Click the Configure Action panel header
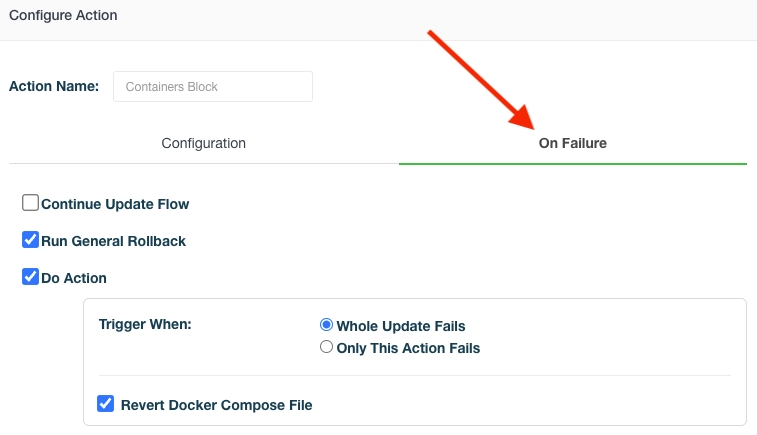This screenshot has height=435, width=757. coord(63,16)
